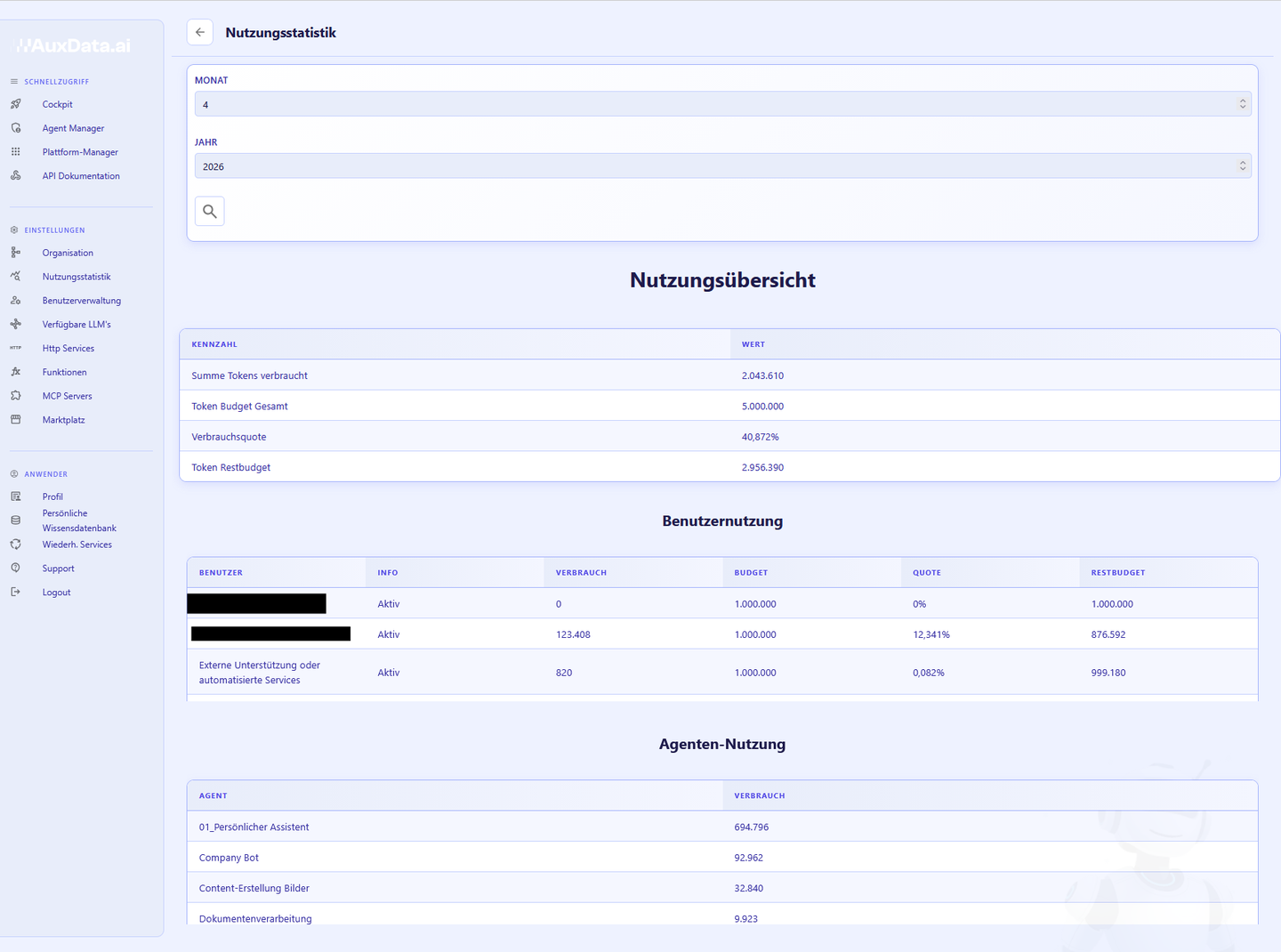The image size is (1281, 952).
Task: Click 'Externe Unterstützung oder automatisierte Services'
Action: tap(260, 673)
